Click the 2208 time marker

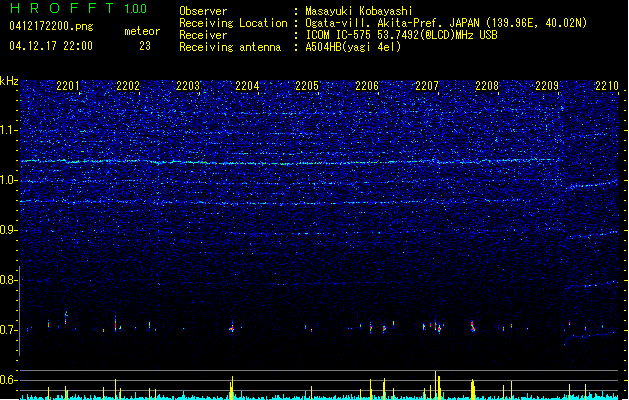487,86
